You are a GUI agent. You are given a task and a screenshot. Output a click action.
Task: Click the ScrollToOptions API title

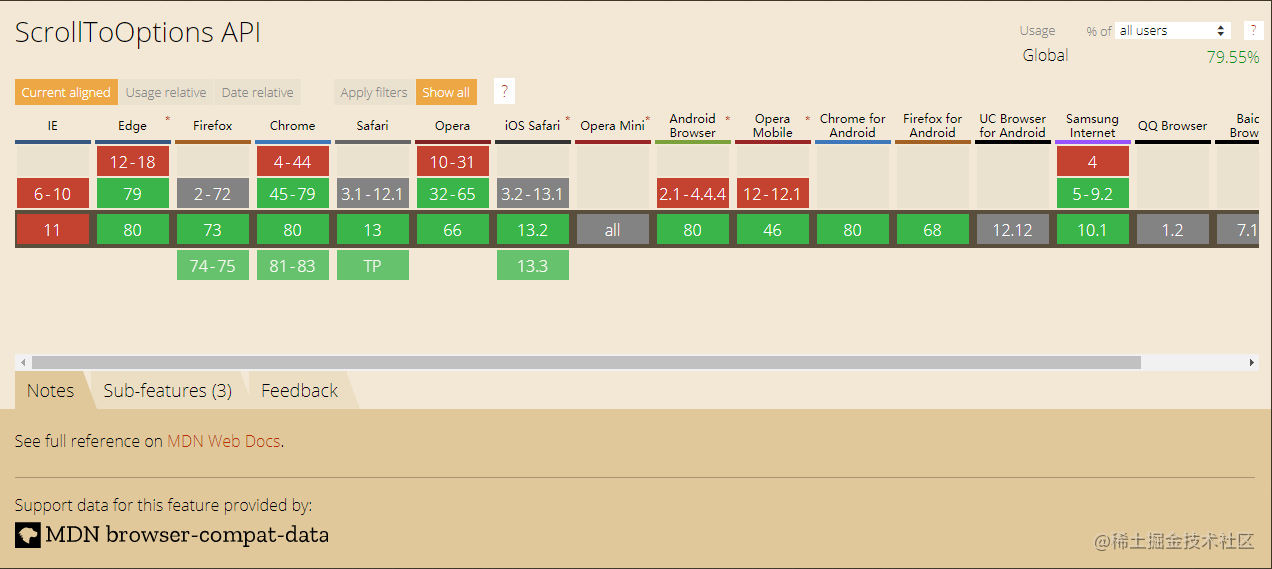pyautogui.click(x=138, y=33)
